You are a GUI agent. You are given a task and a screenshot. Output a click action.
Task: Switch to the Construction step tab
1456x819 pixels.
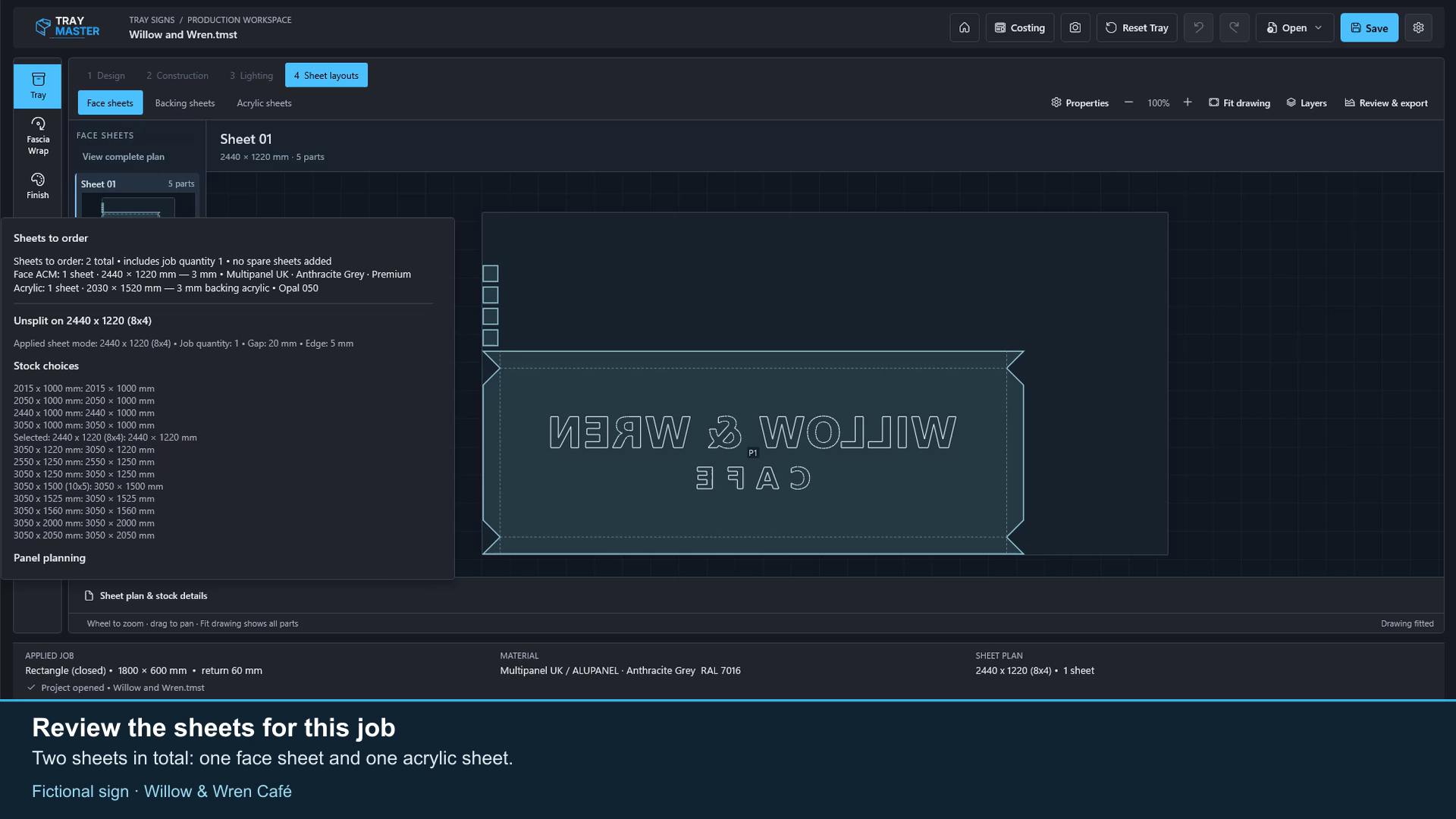[x=177, y=75]
